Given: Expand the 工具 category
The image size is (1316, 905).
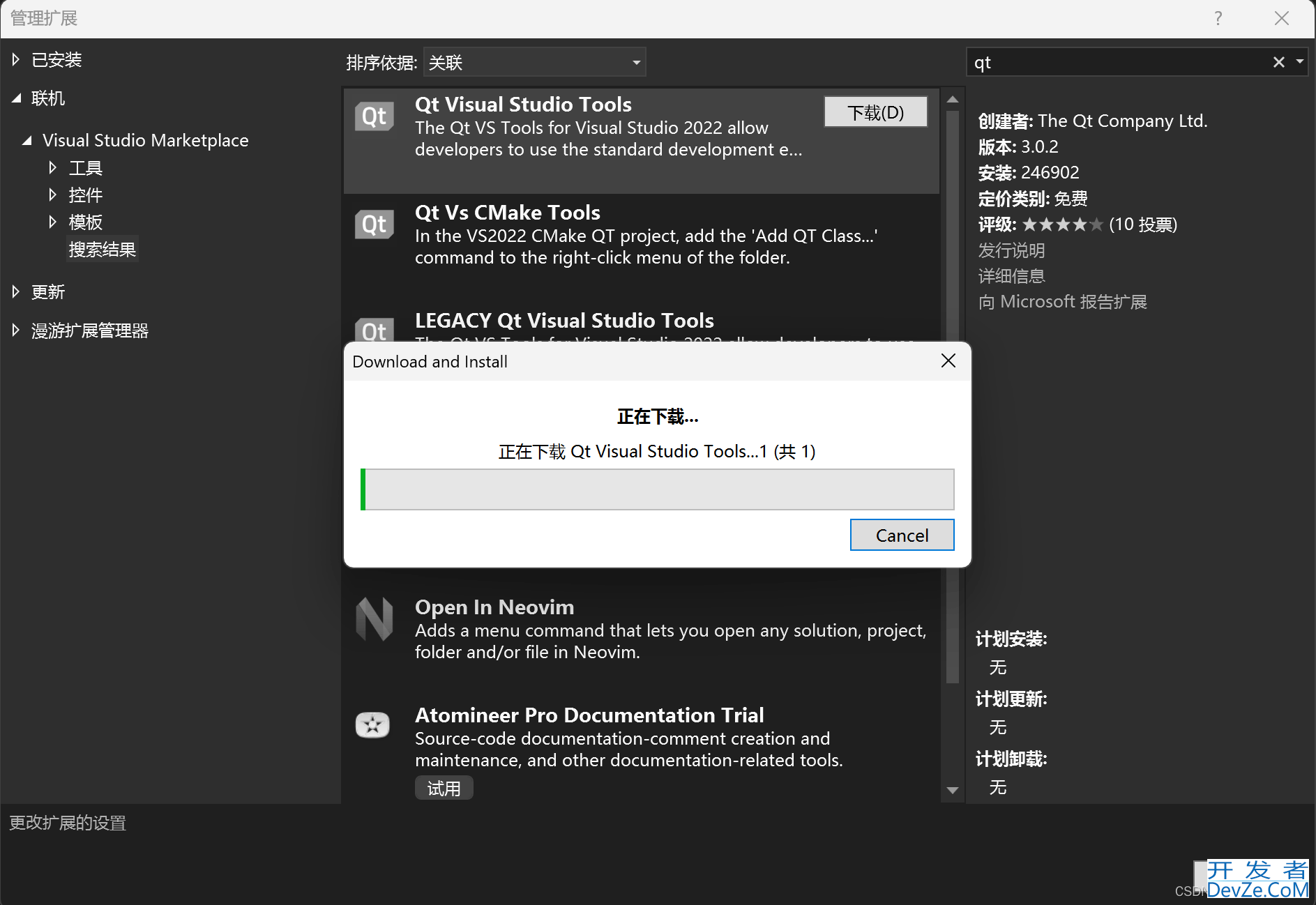Looking at the screenshot, I should pos(52,167).
